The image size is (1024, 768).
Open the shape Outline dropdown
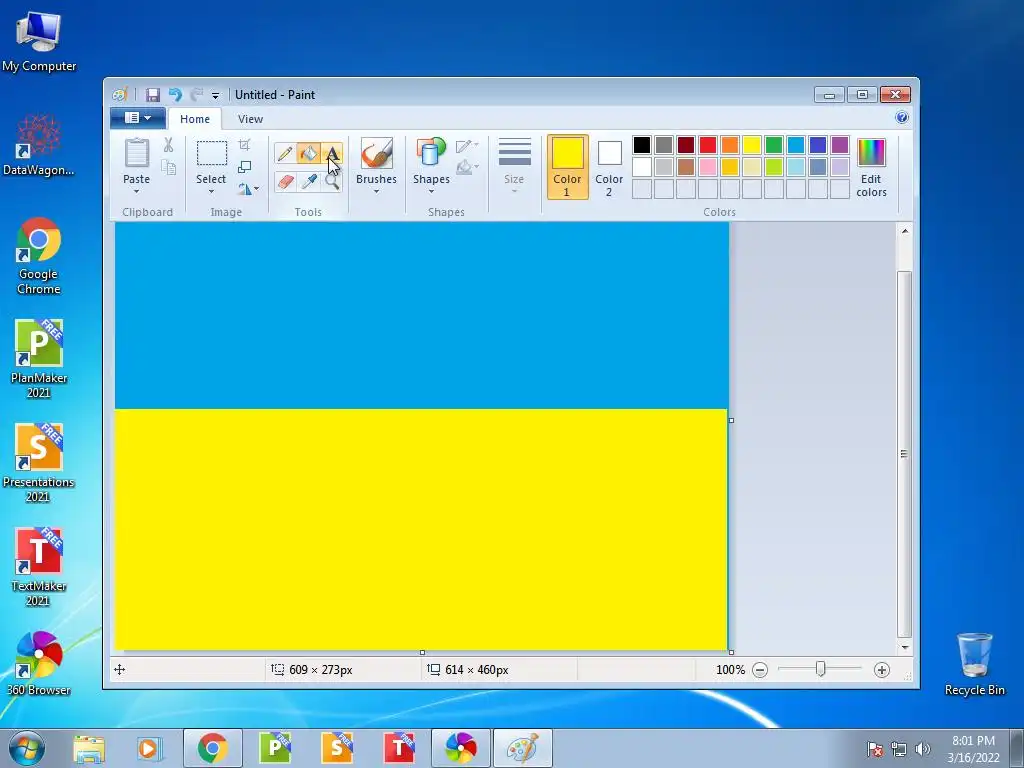coord(467,145)
